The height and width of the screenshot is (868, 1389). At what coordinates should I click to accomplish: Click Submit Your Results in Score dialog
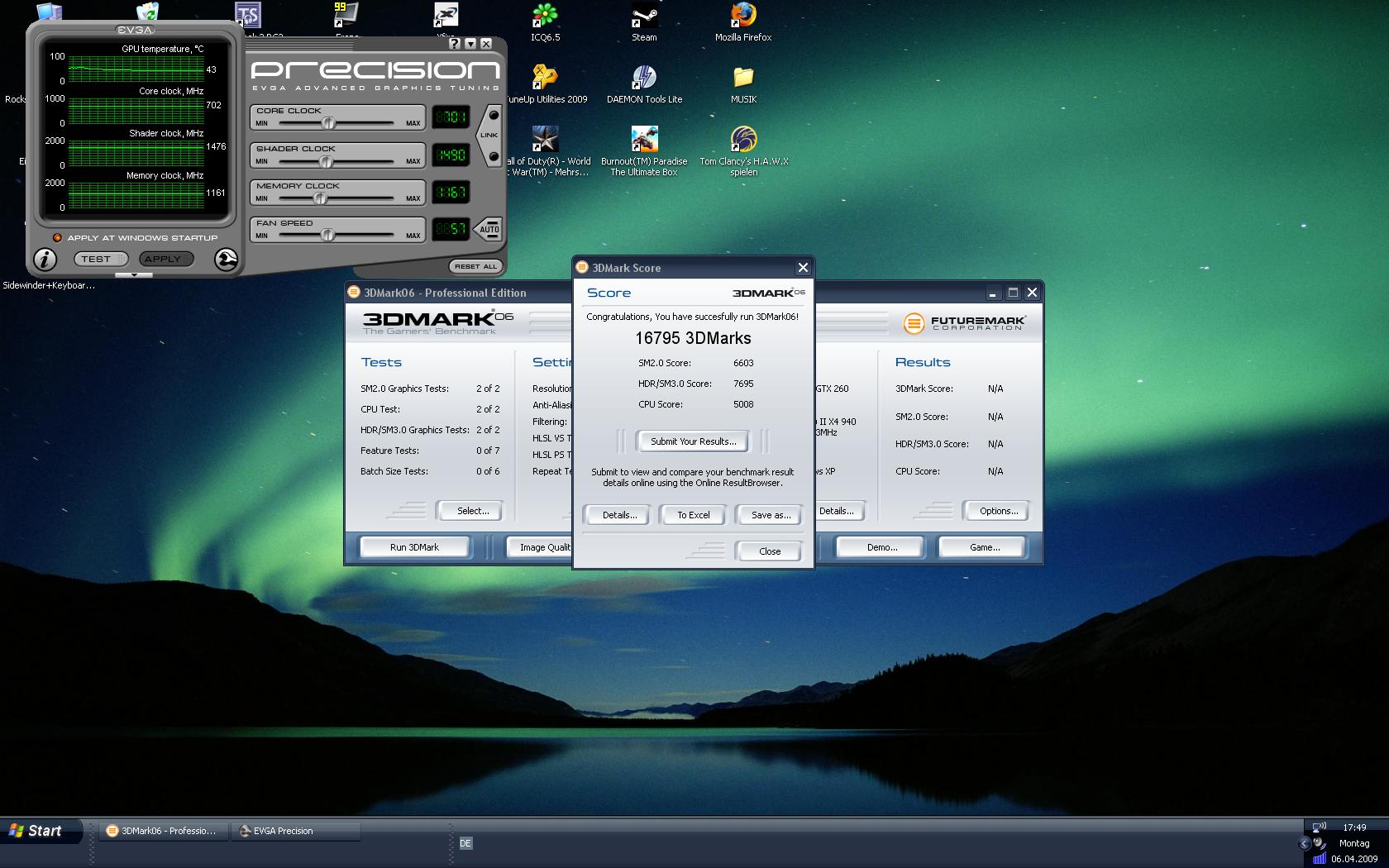[693, 441]
